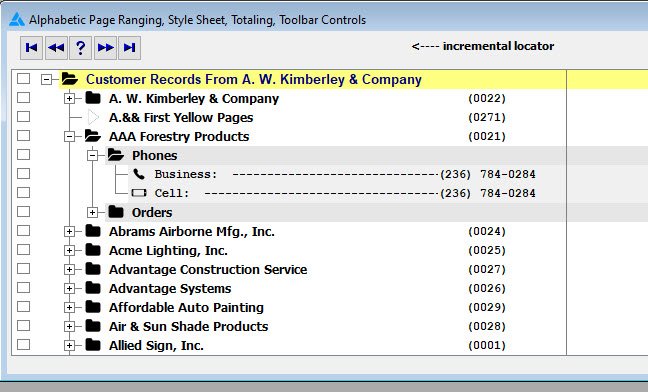Go to previous page using rewind button
The width and height of the screenshot is (648, 392).
(x=56, y=48)
